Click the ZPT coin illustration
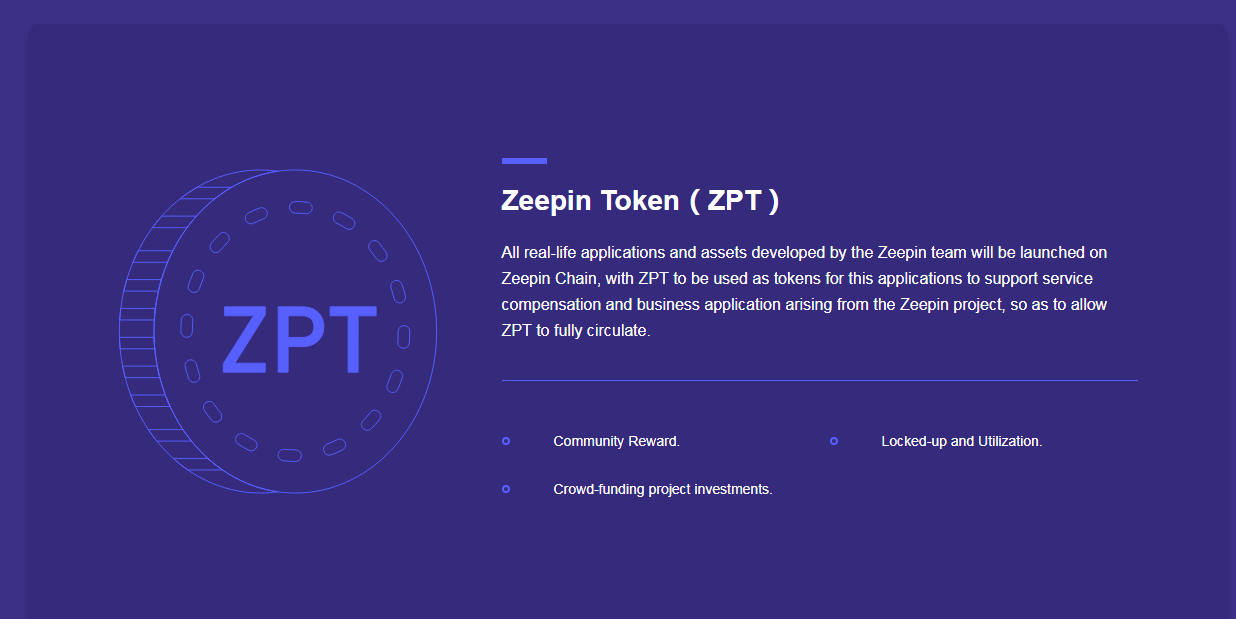Screen dimensions: 1236x619 [x=278, y=331]
